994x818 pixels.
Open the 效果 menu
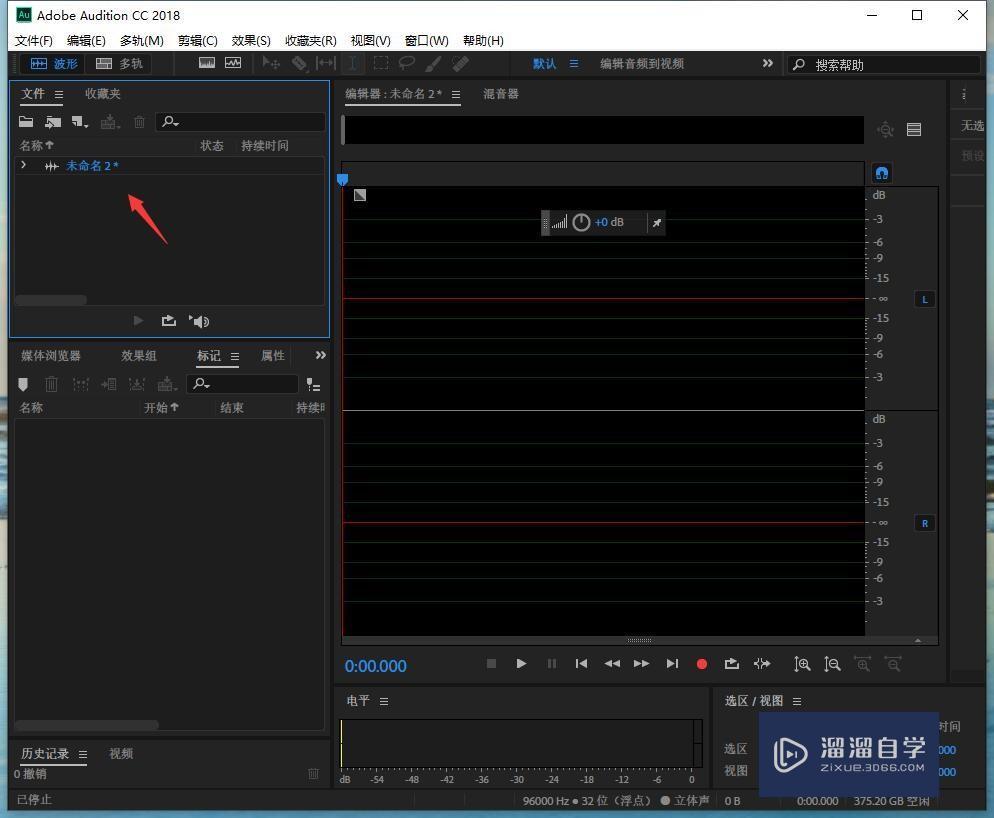(x=251, y=41)
